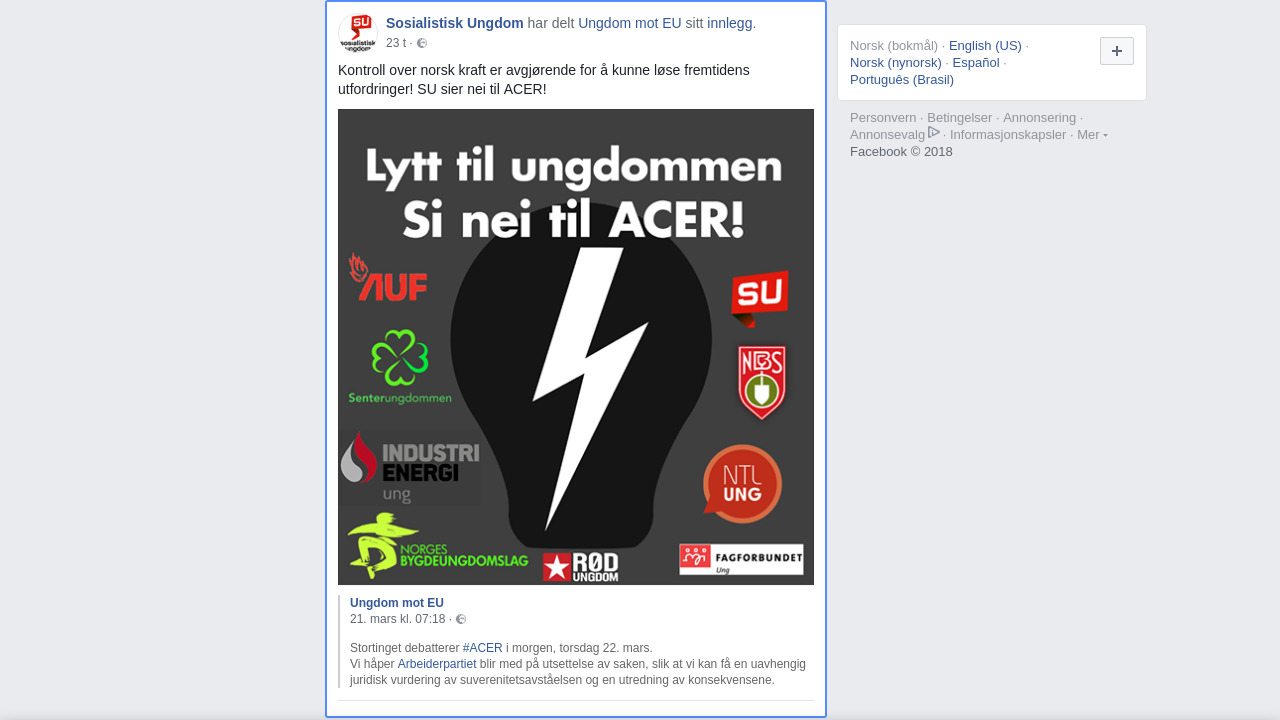Switch language to Norsk (nynorsk)
The height and width of the screenshot is (720, 1280).
[896, 62]
